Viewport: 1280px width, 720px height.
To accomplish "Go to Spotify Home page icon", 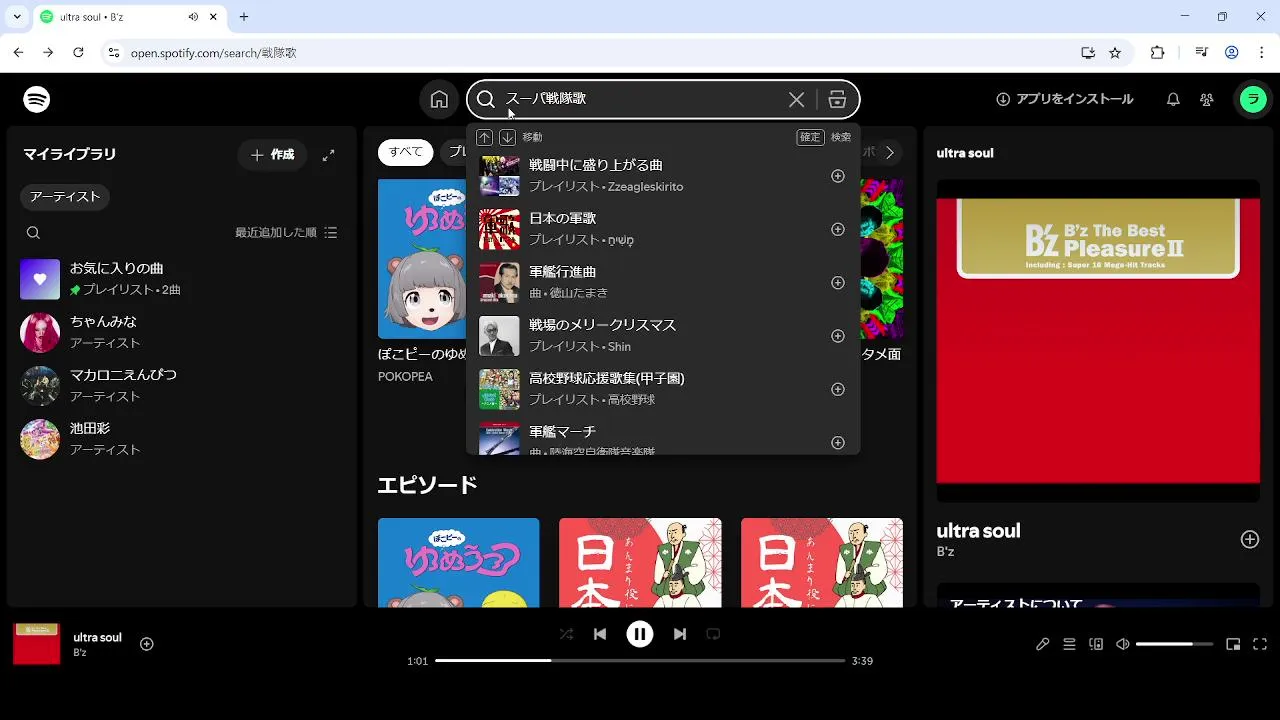I will [x=439, y=99].
